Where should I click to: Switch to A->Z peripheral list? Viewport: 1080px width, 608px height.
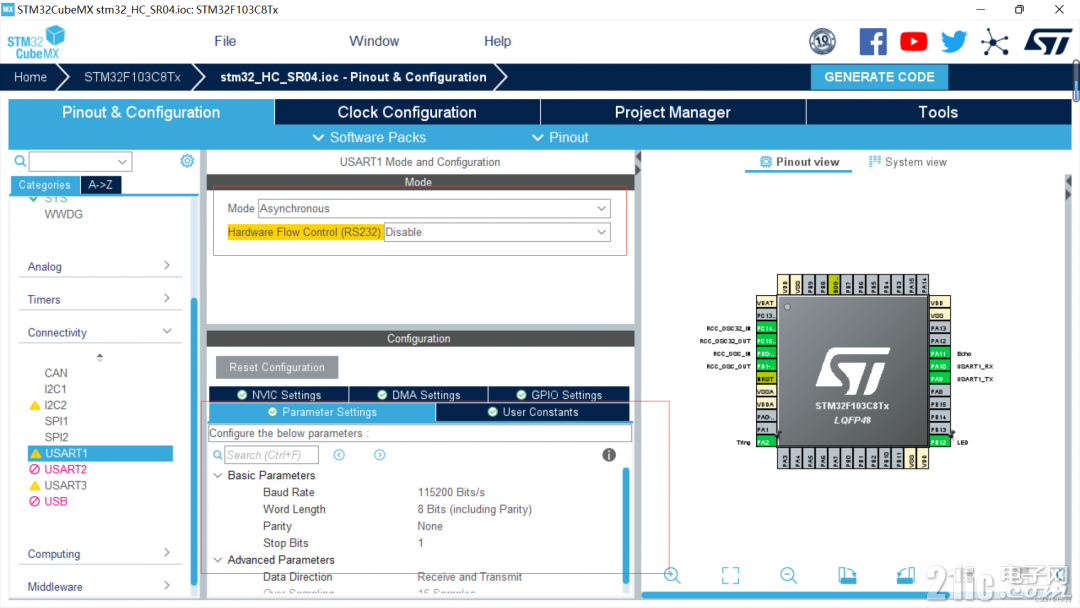[x=101, y=185]
